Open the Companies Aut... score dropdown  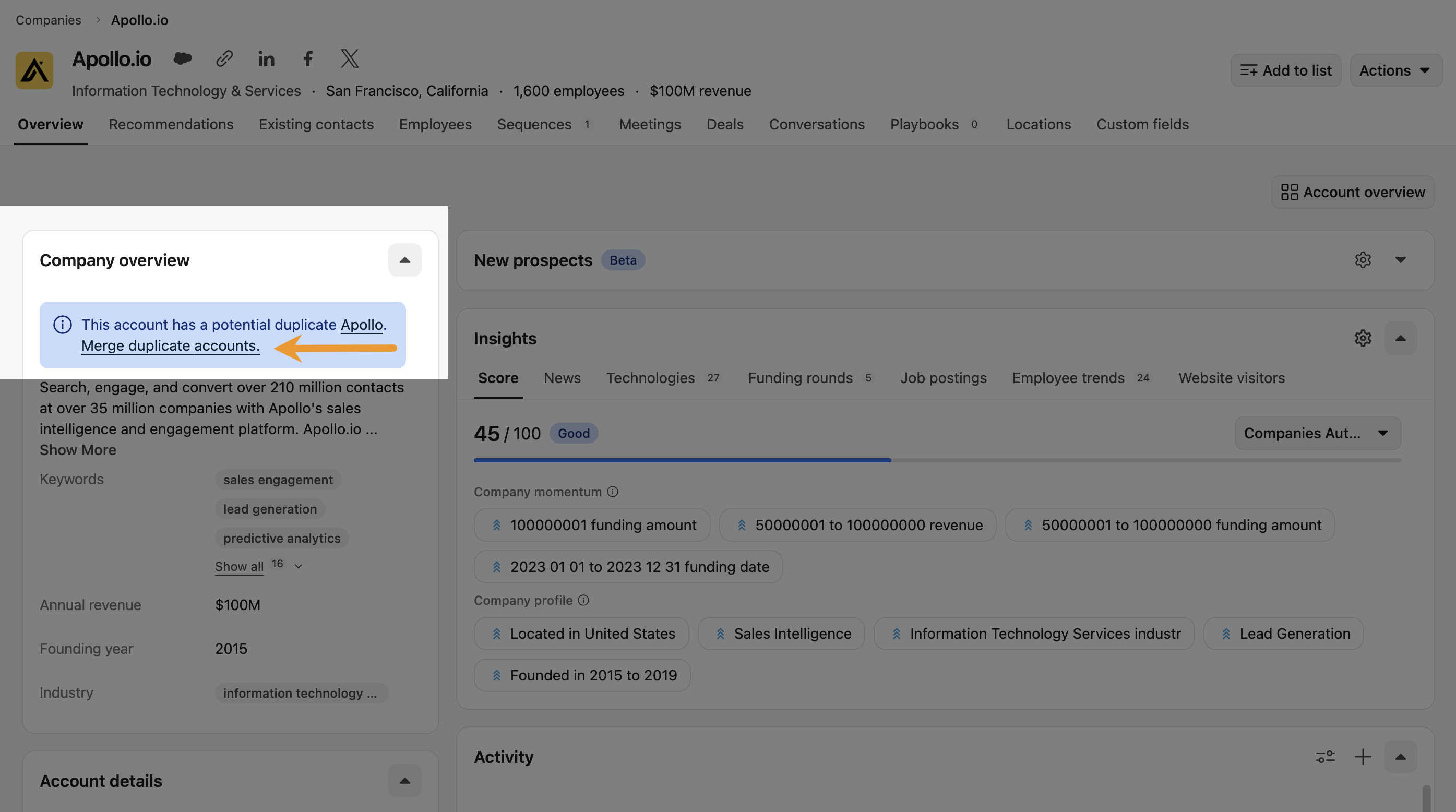[1317, 434]
